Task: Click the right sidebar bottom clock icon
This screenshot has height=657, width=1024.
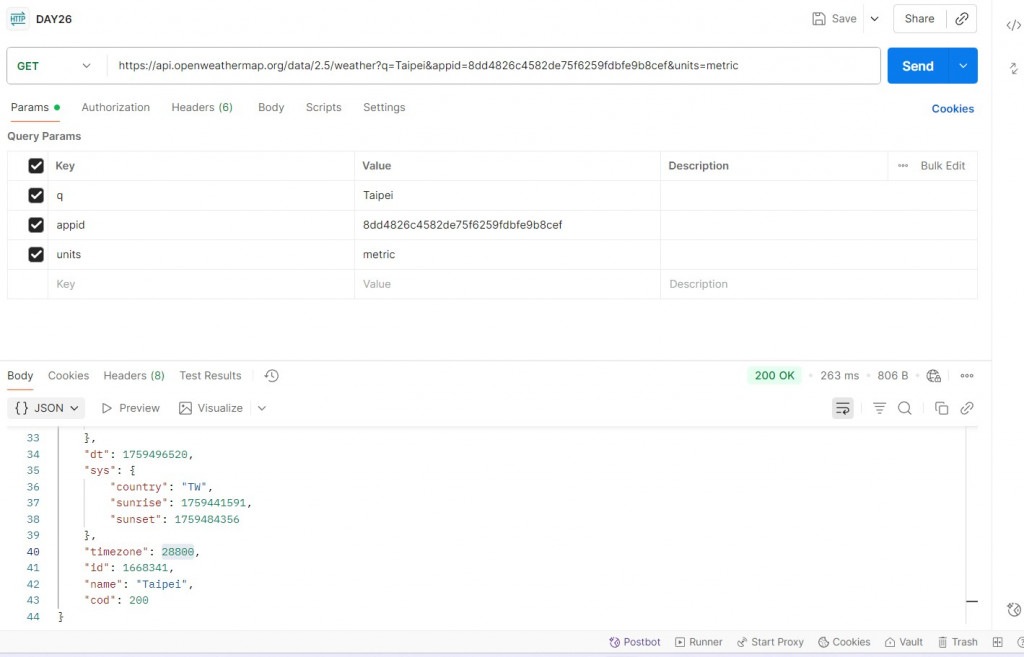Action: [x=1014, y=609]
